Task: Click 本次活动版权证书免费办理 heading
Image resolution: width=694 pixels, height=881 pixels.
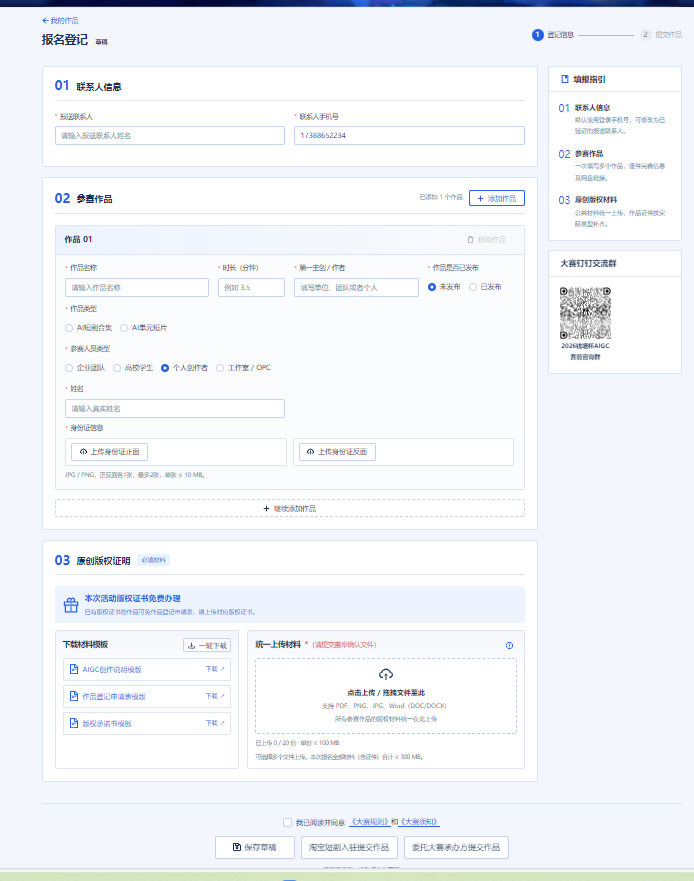Action: click(133, 598)
